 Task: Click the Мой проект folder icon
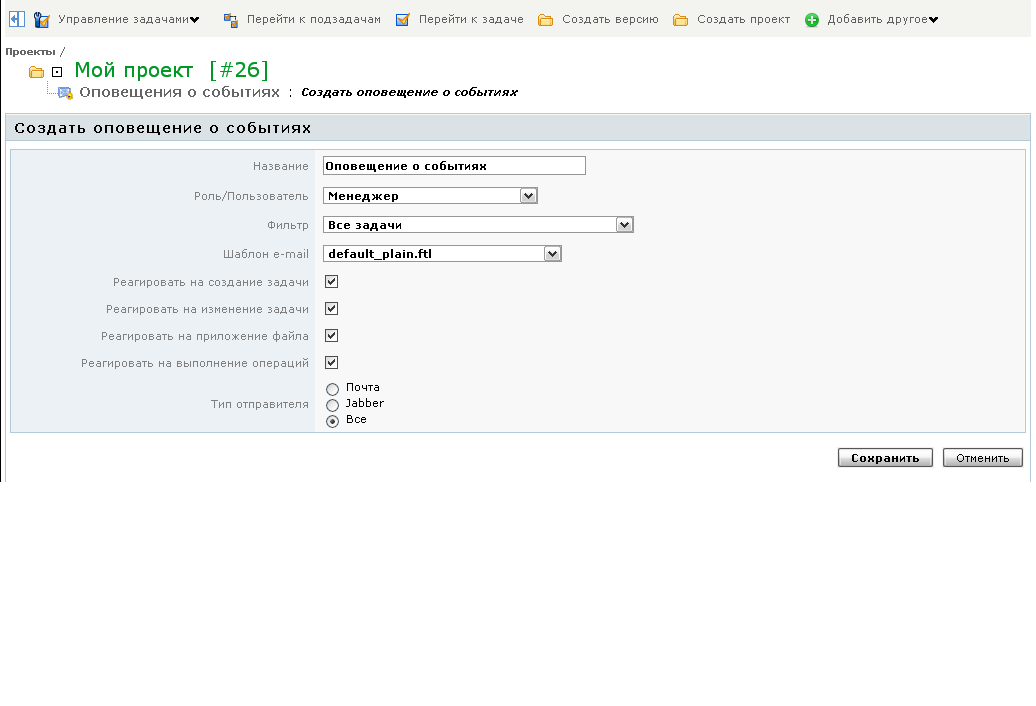(37, 72)
